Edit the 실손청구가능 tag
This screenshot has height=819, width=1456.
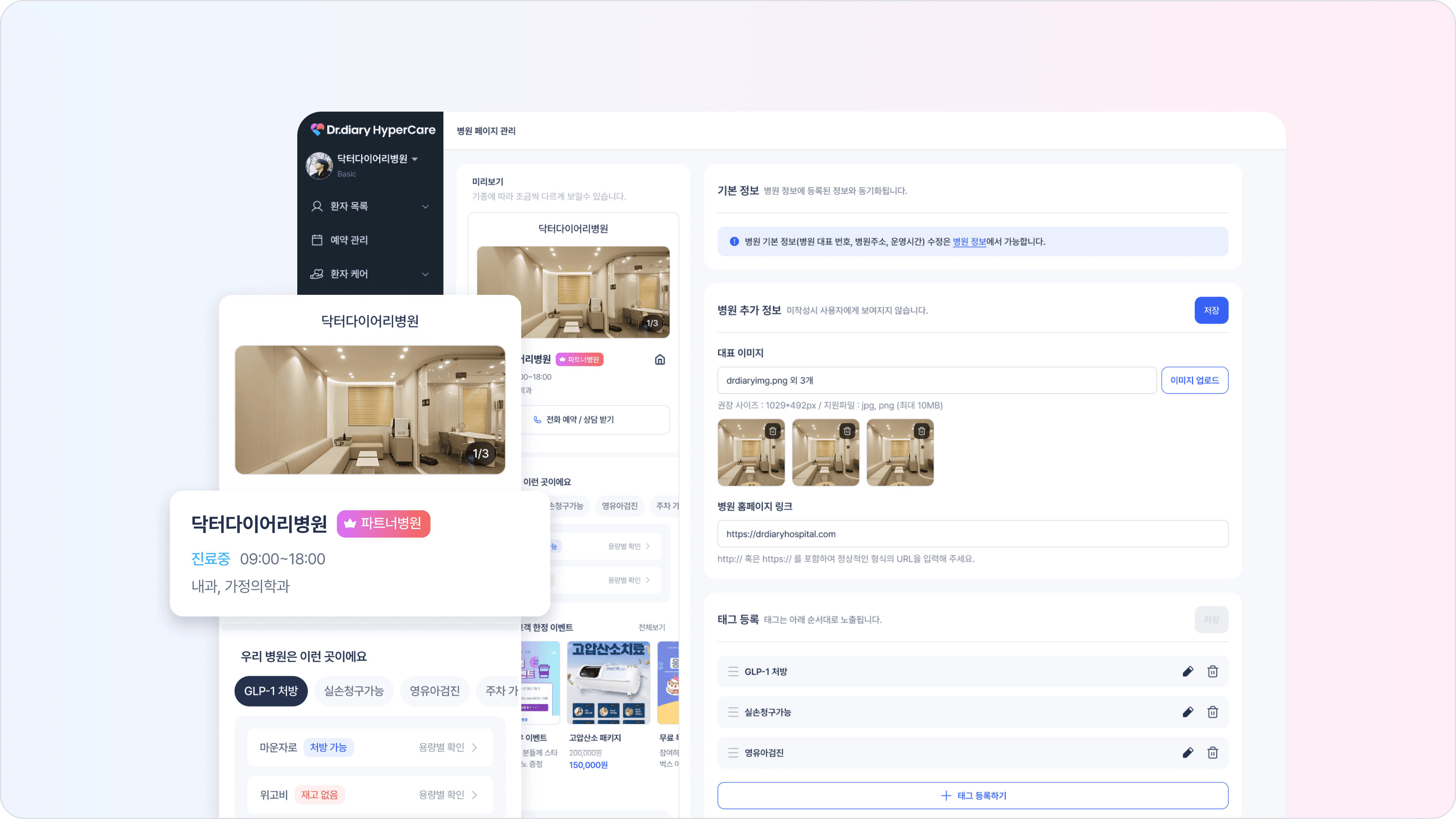1187,712
